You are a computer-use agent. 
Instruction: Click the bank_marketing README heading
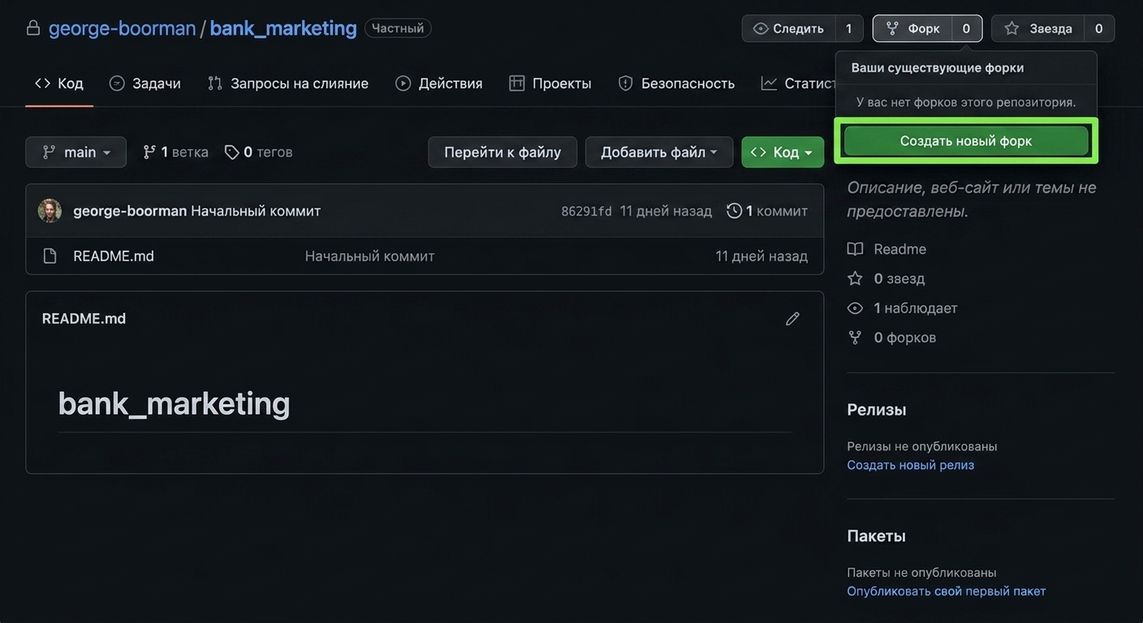click(173, 404)
